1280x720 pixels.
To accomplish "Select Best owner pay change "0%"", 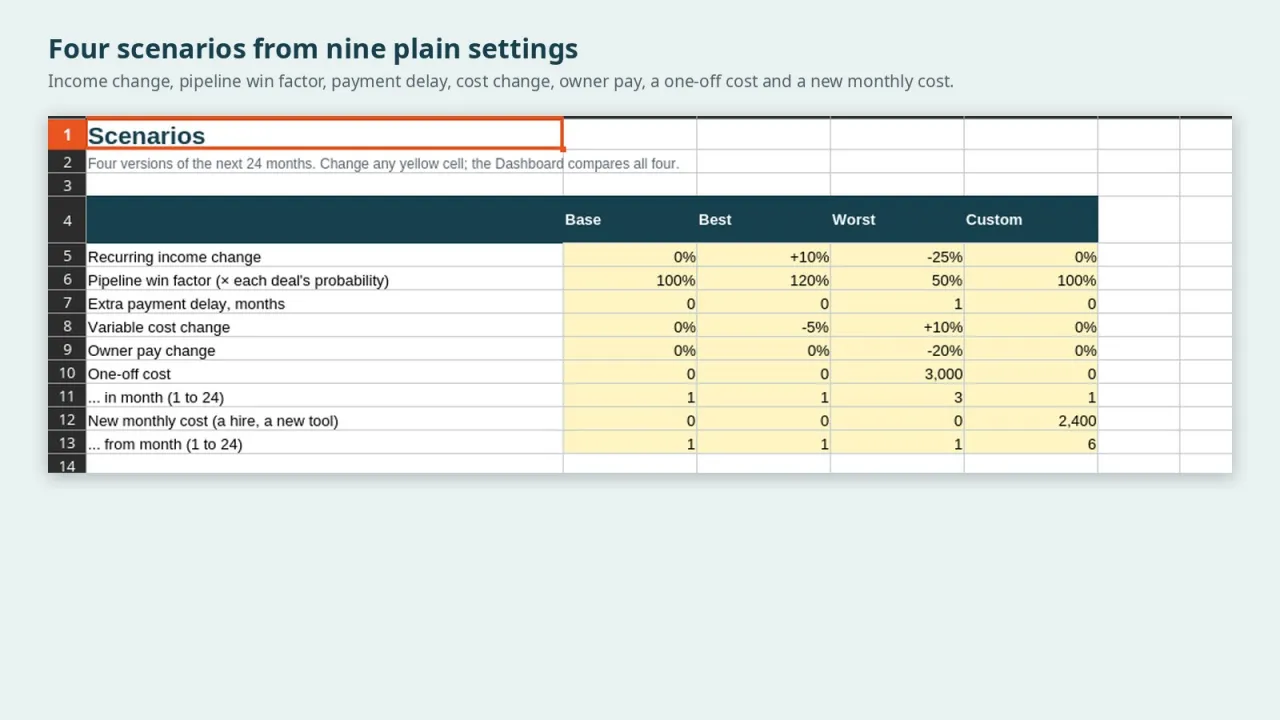I will pos(764,351).
